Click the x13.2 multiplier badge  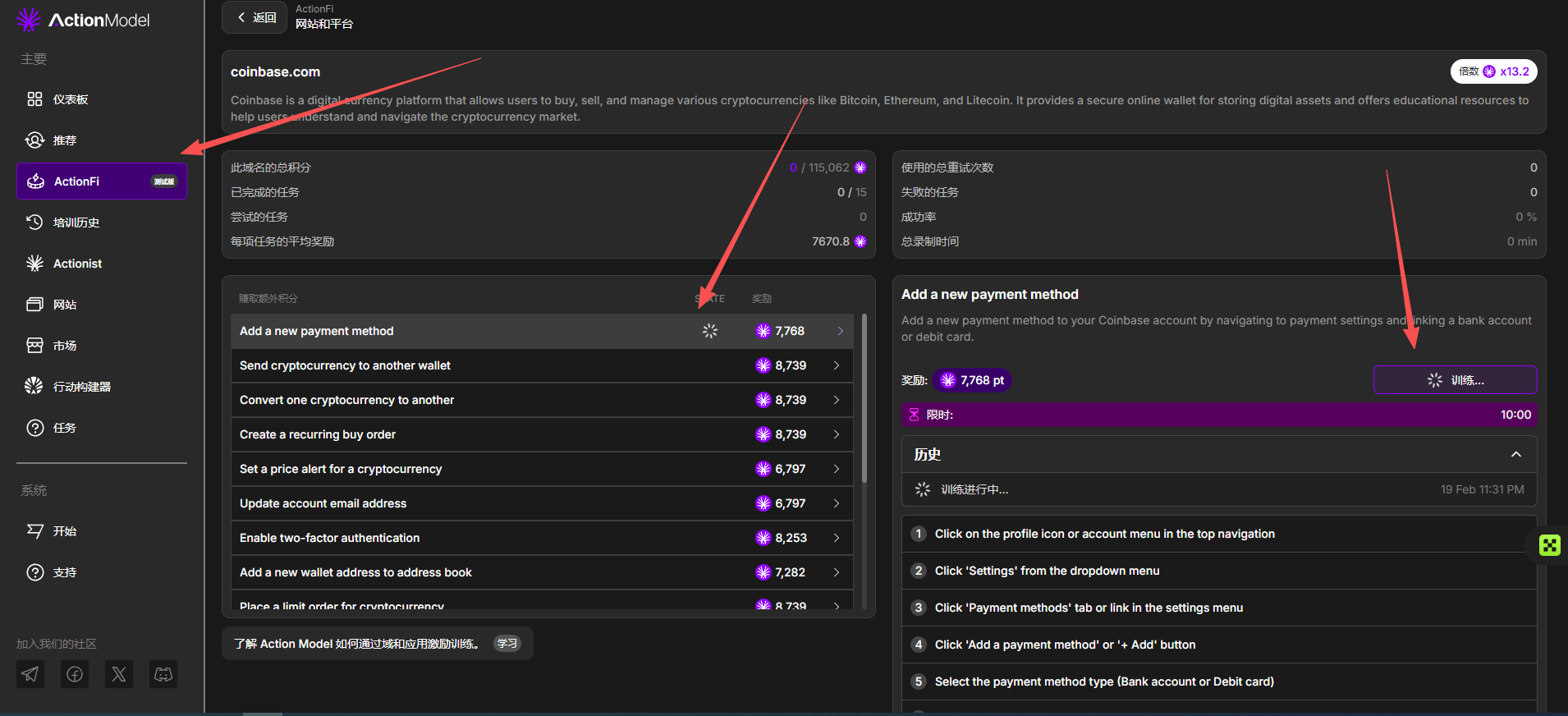click(1493, 71)
